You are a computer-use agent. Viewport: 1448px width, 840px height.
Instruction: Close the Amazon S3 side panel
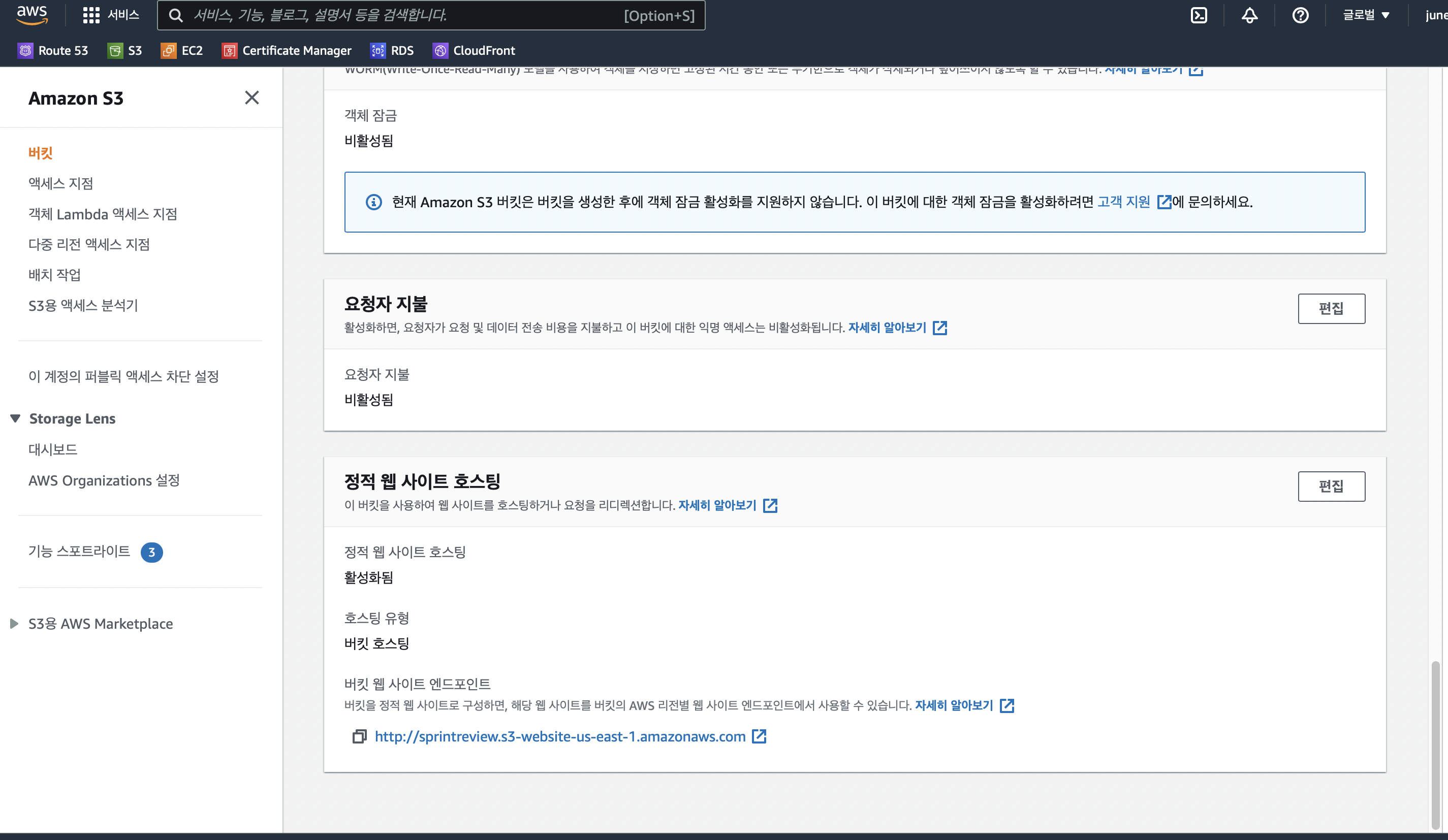(x=251, y=98)
